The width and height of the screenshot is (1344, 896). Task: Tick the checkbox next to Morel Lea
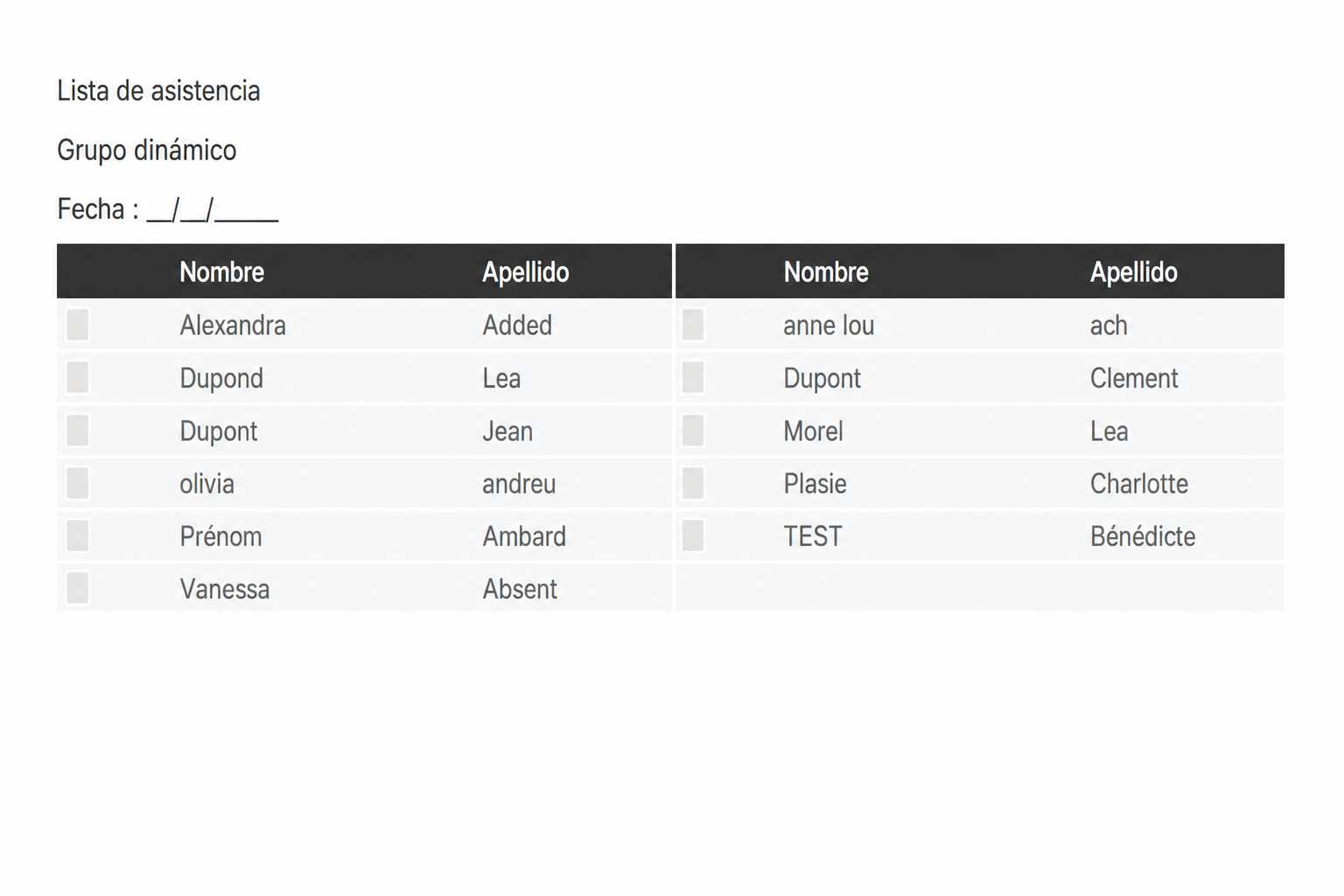tap(693, 430)
